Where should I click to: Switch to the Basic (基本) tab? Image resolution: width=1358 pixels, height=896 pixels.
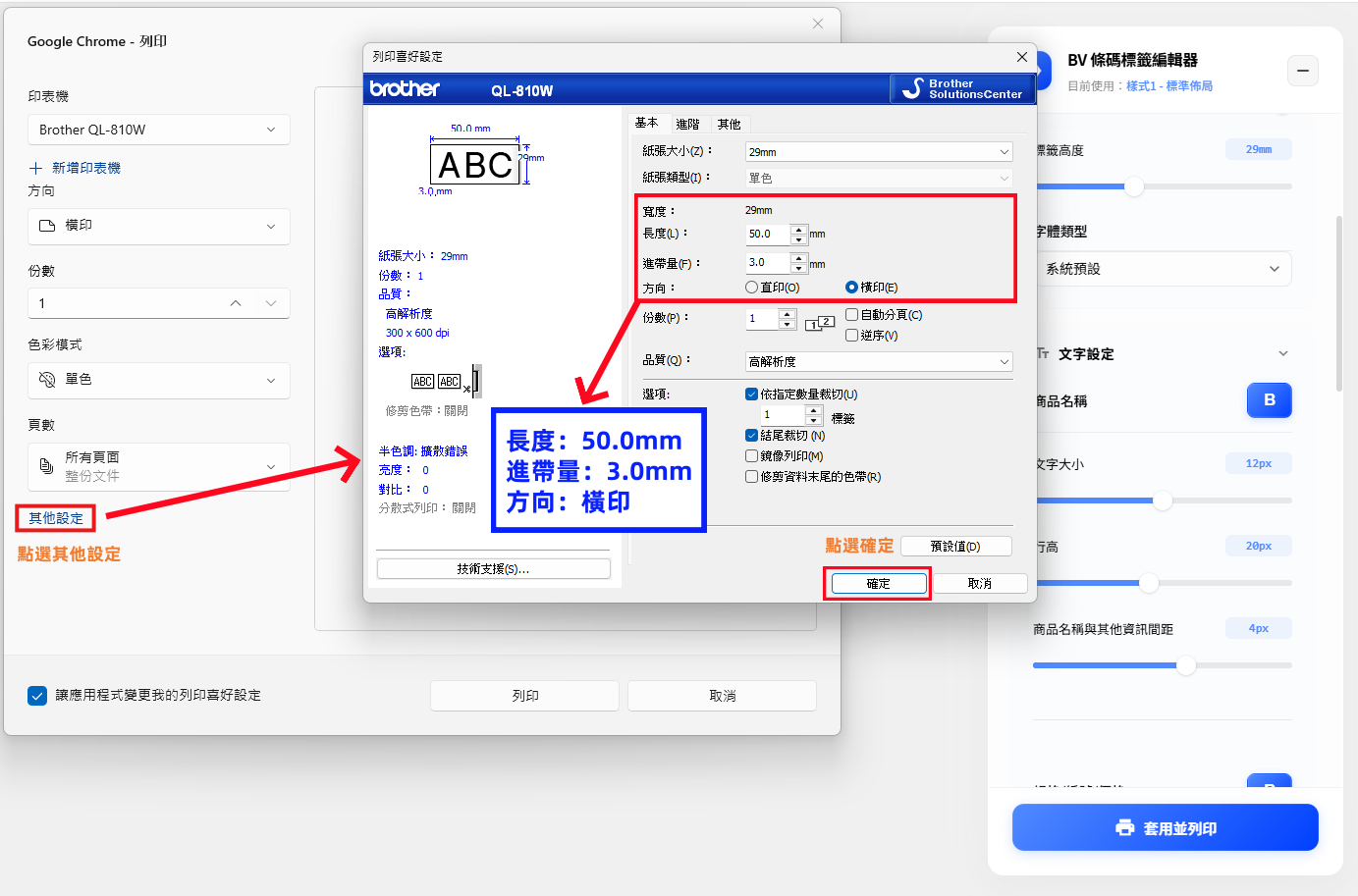pyautogui.click(x=646, y=123)
